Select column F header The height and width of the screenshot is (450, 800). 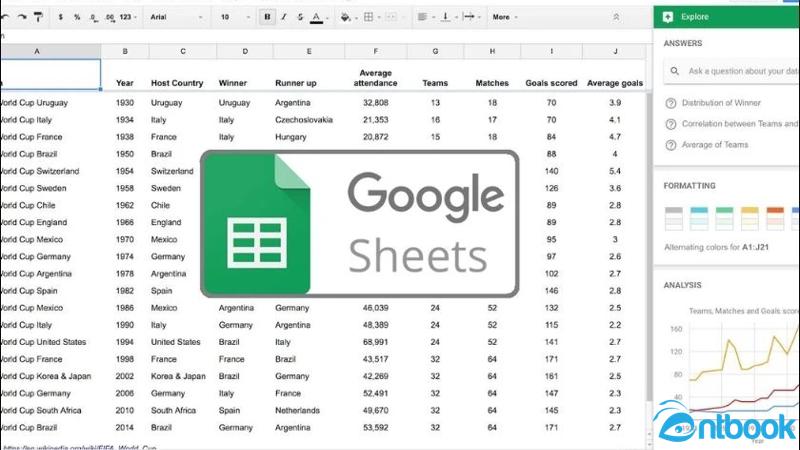[376, 51]
